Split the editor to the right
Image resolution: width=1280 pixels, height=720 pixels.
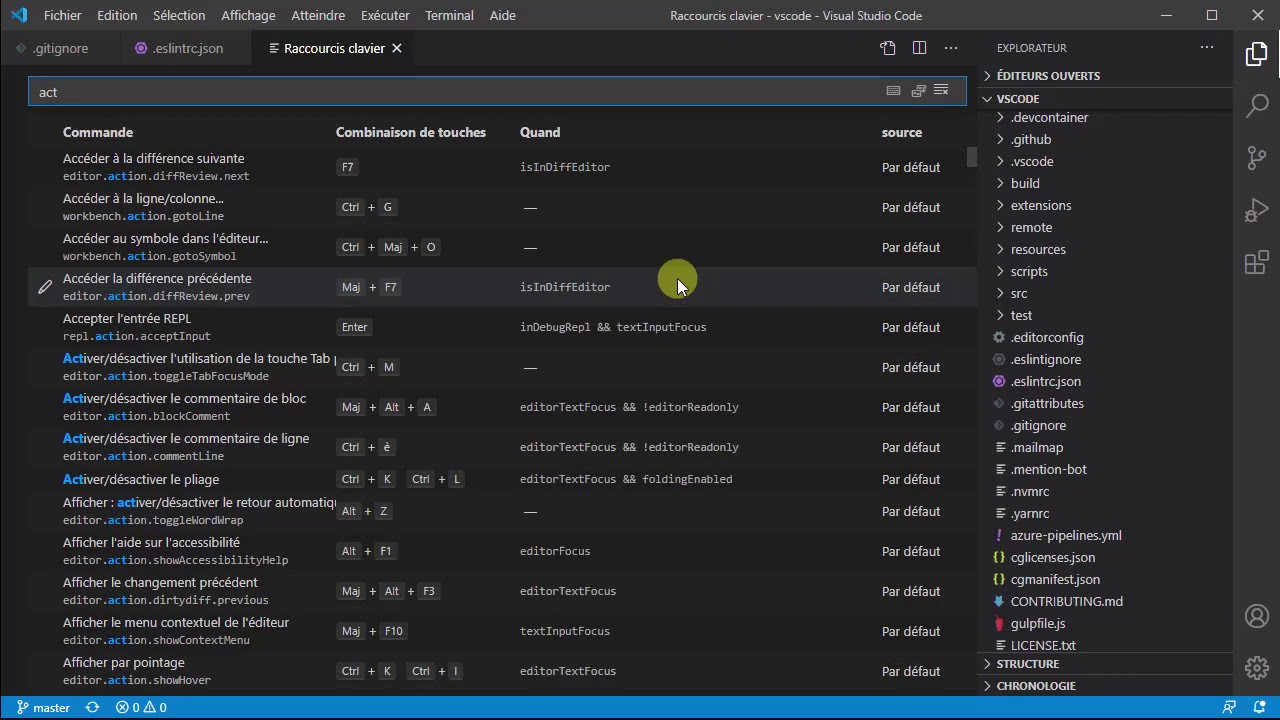pos(919,48)
